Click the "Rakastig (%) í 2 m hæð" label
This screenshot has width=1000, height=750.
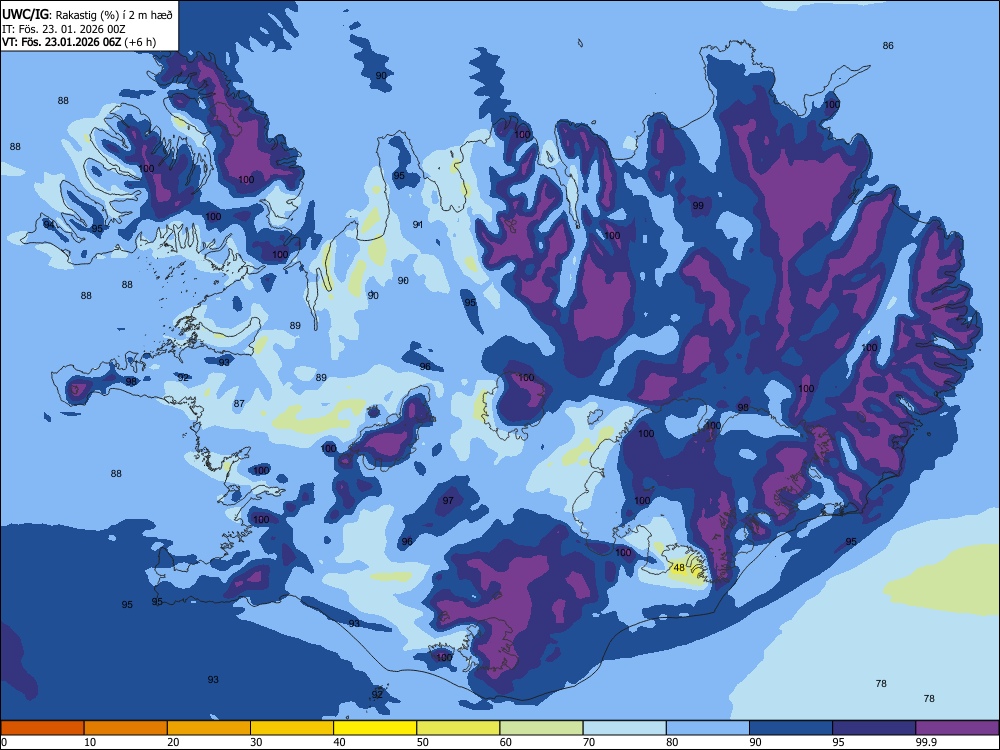114,15
